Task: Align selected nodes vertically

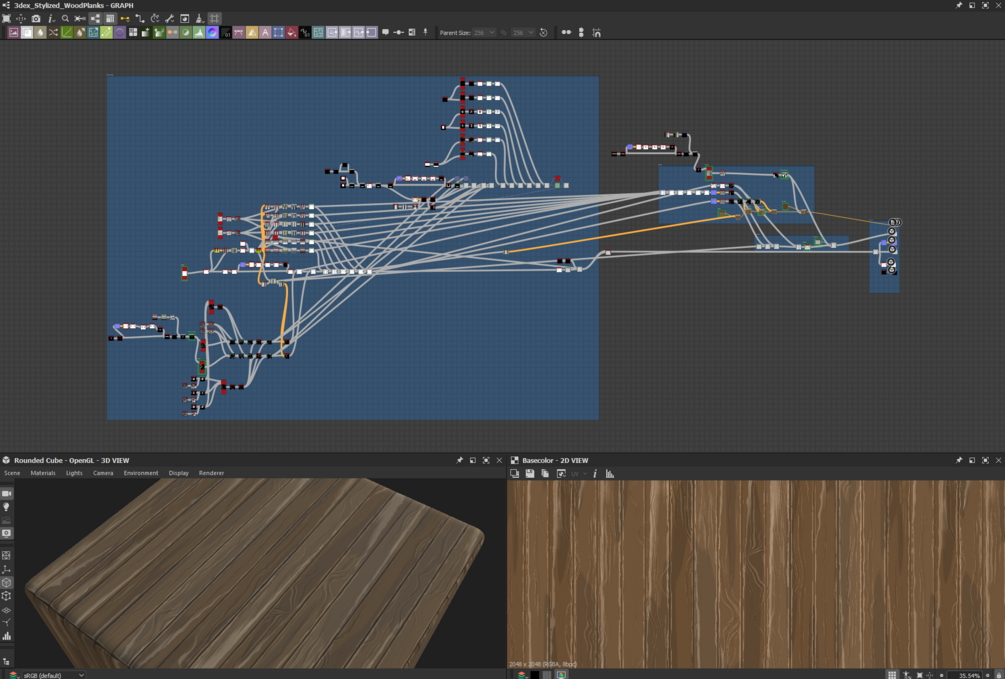Action: [x=581, y=32]
